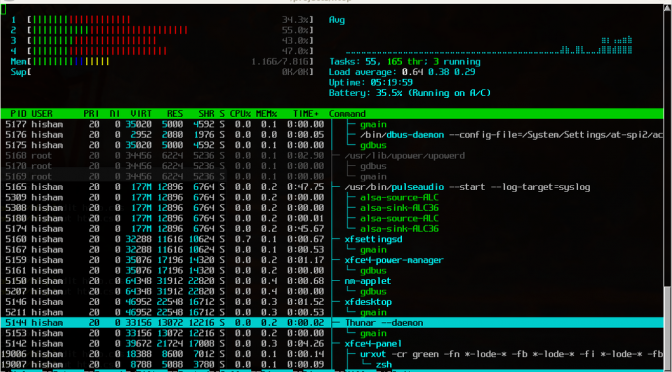Select the gdbus thread PID 5161
This screenshot has width=672, height=372.
[x=332, y=271]
